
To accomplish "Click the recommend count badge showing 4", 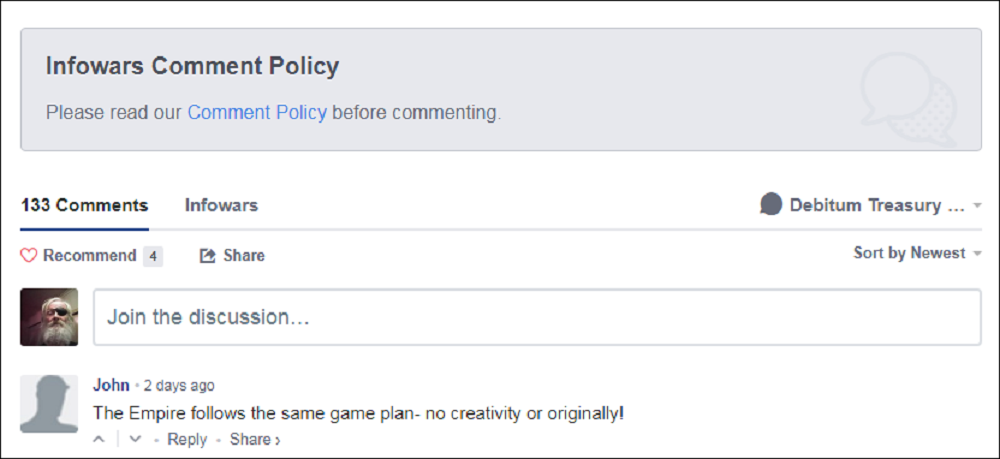I will click(x=153, y=256).
